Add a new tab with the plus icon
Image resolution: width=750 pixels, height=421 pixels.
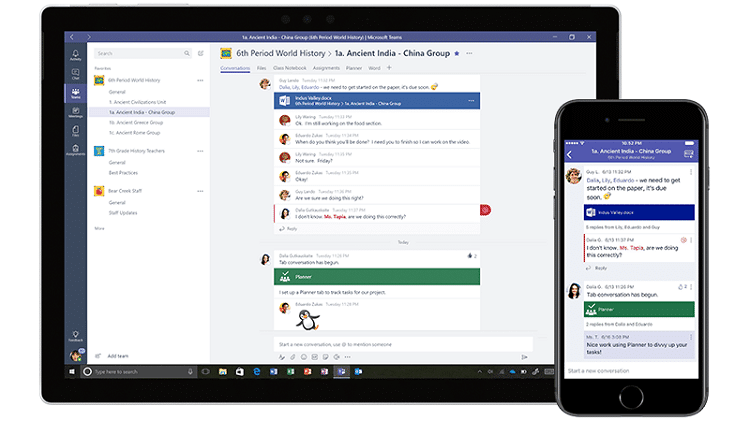coord(389,68)
